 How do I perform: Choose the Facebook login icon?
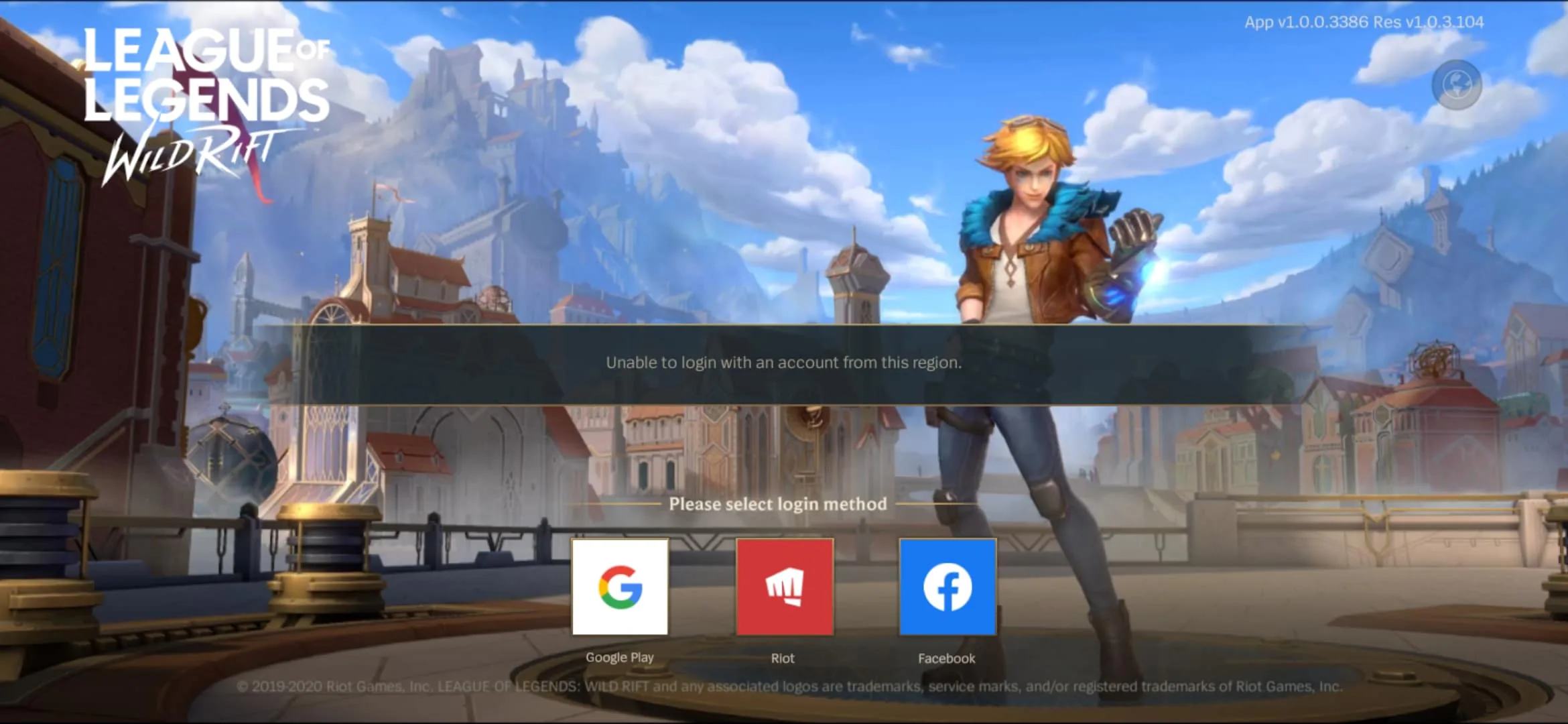pyautogui.click(x=948, y=587)
